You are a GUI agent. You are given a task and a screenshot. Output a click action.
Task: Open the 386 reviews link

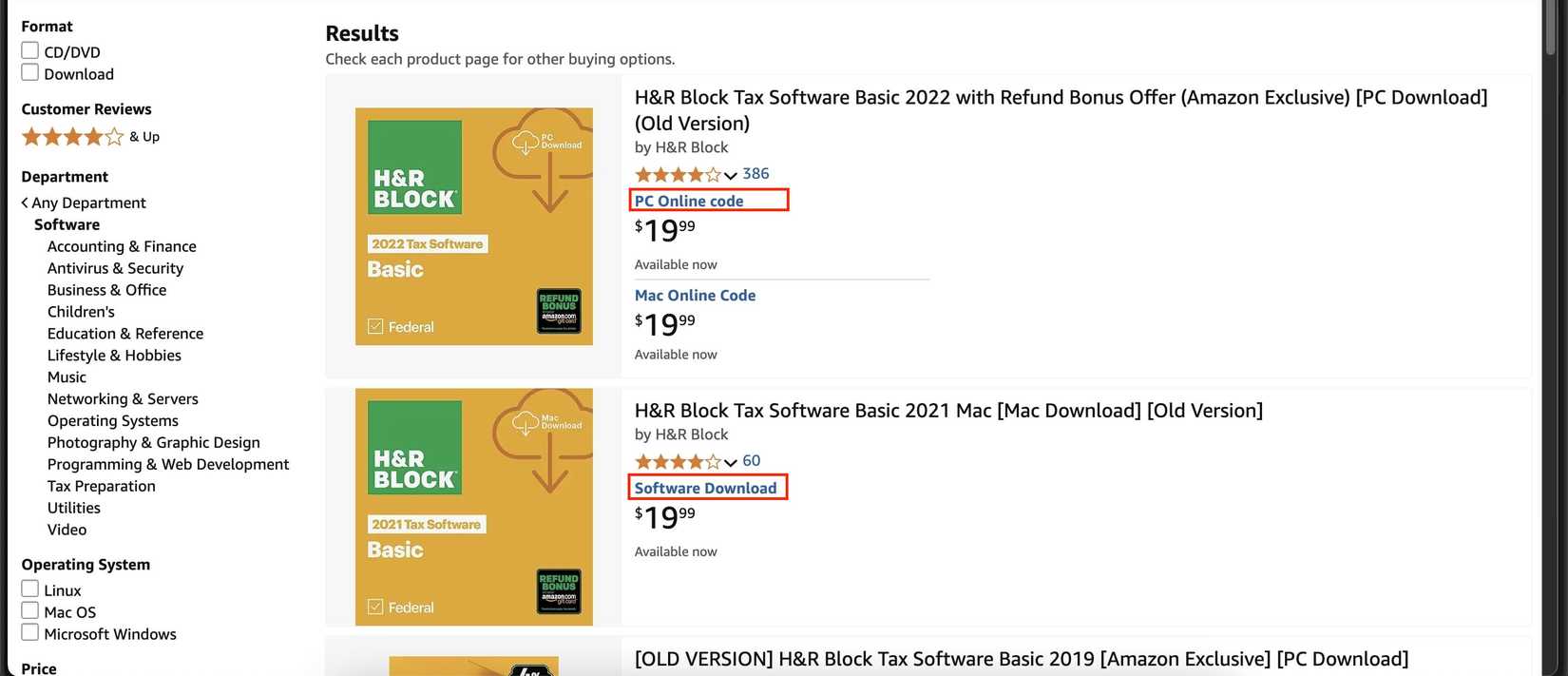(x=755, y=174)
